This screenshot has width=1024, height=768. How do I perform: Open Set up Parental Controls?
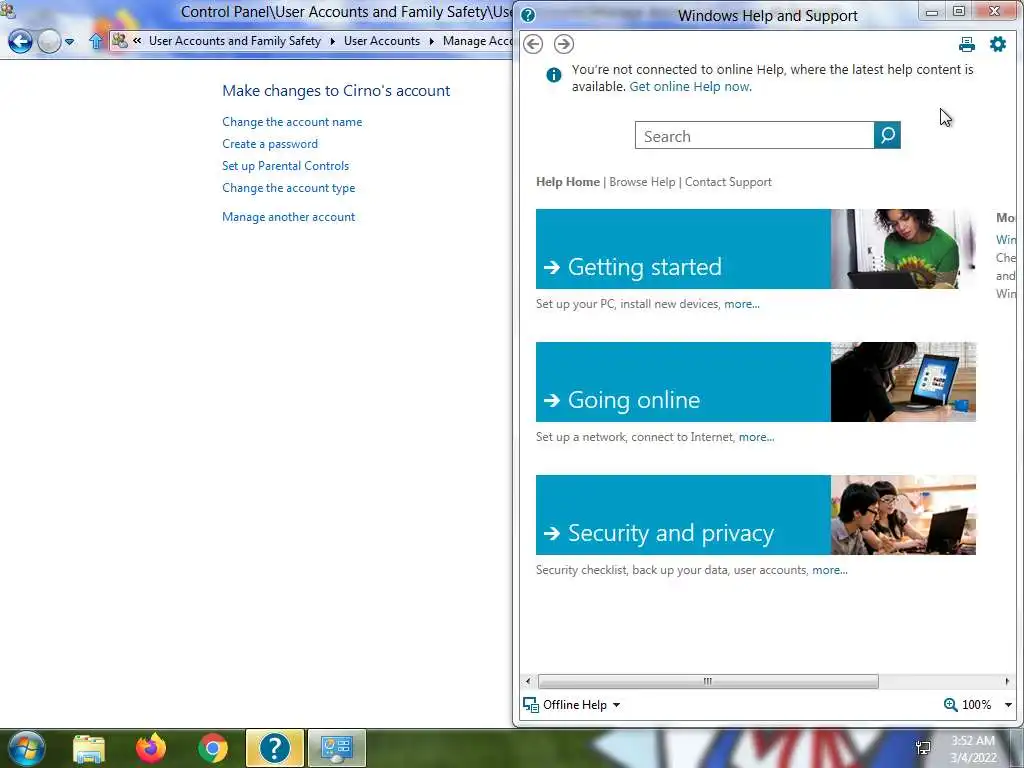pyautogui.click(x=285, y=166)
